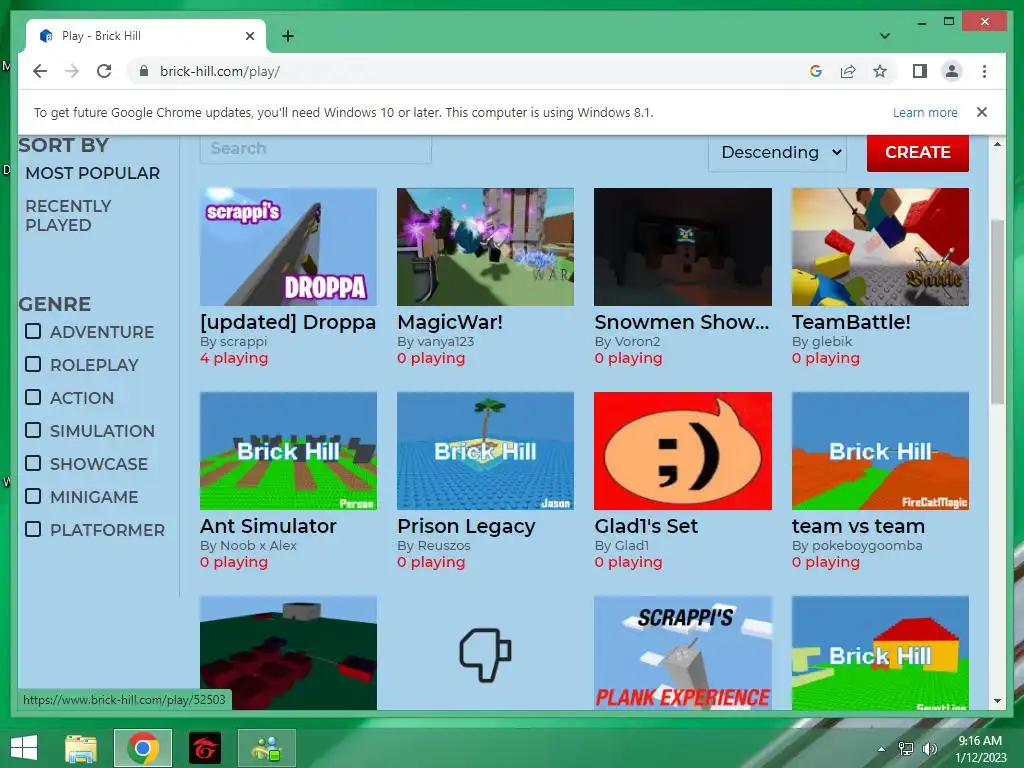Go back to the previous page
The image size is (1024, 768).
40,71
